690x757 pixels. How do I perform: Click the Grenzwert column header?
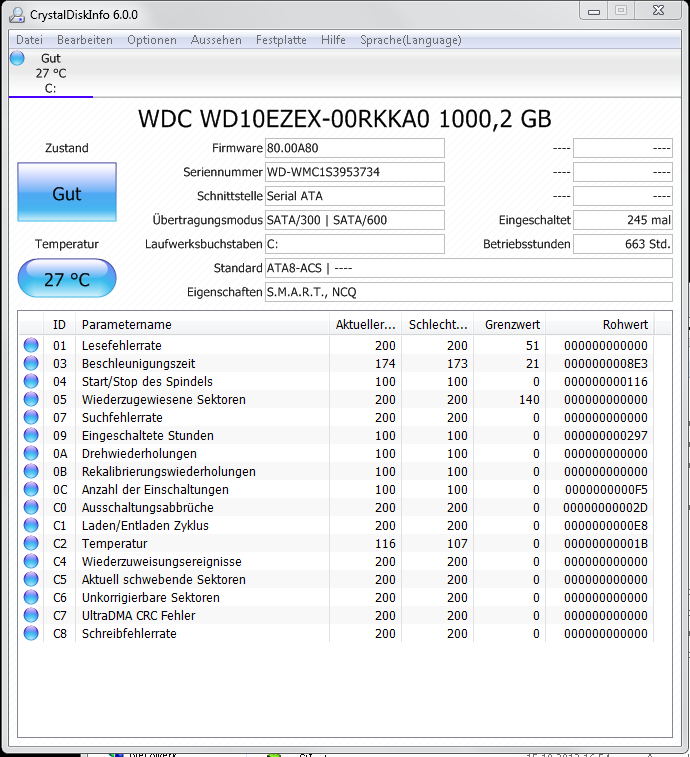pyautogui.click(x=509, y=324)
